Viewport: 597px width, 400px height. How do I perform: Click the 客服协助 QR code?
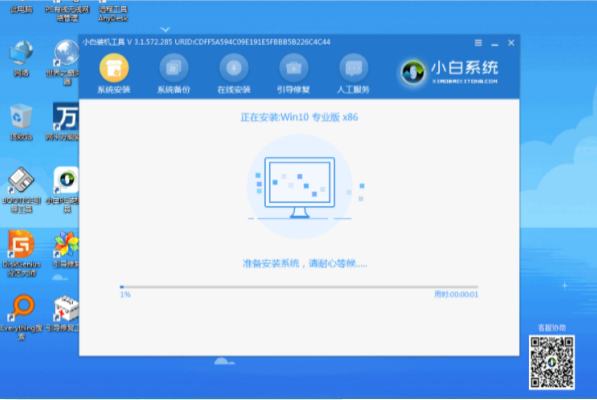(x=552, y=362)
